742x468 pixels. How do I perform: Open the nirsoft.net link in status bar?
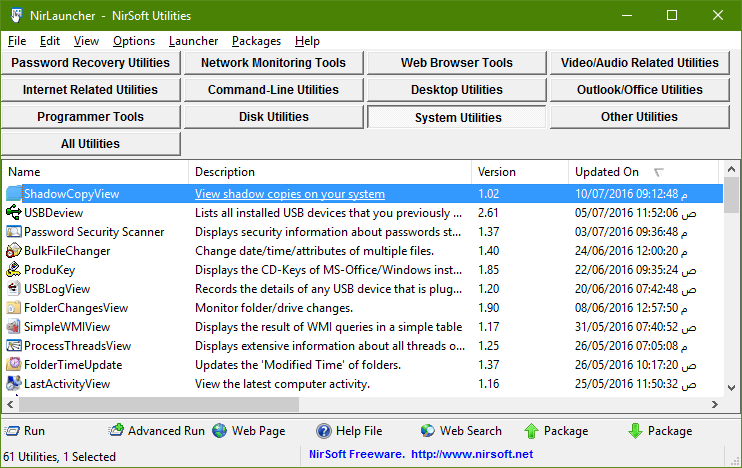(x=472, y=454)
